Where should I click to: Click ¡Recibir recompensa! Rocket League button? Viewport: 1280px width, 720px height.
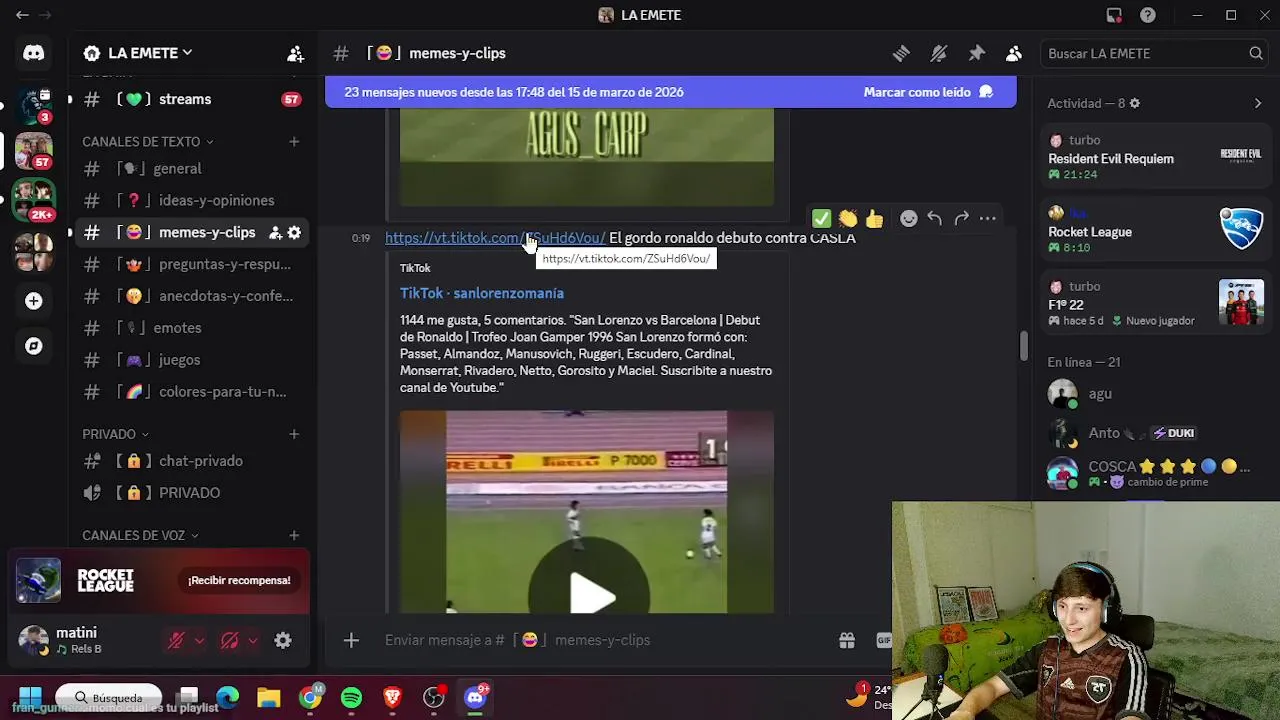[x=239, y=580]
